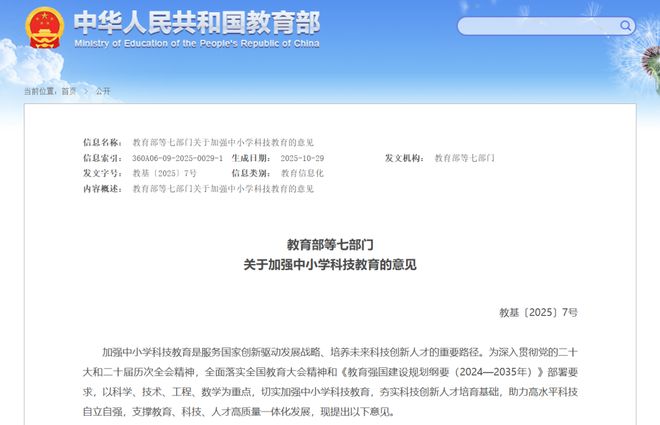
Task: Click the 信息类别 label
Action: 251,173
